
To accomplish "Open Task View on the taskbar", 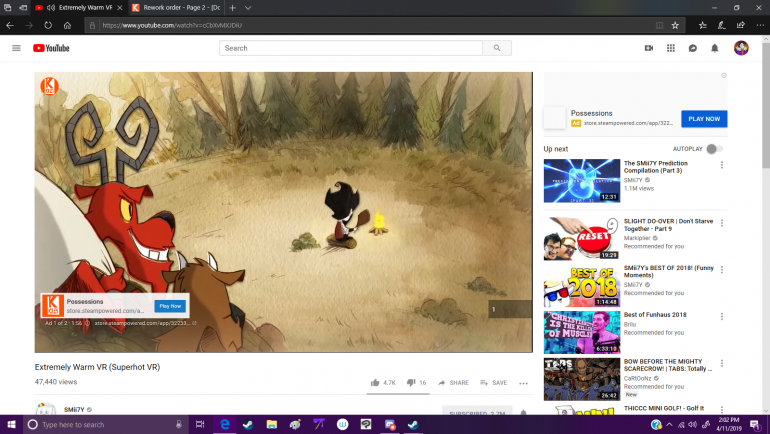I will click(x=200, y=424).
